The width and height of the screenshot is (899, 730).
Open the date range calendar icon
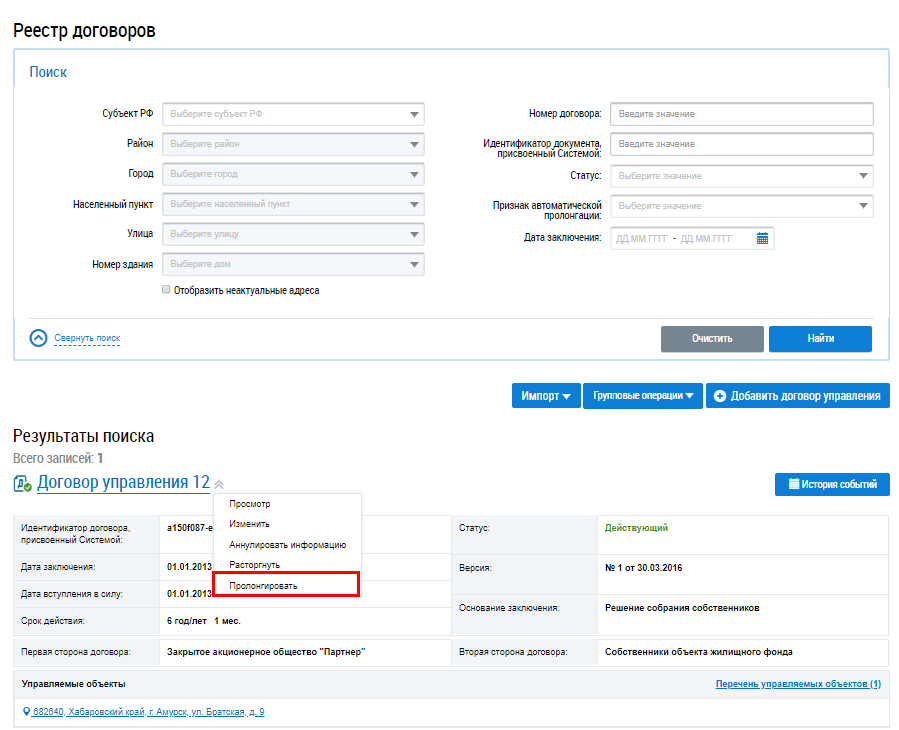(762, 239)
